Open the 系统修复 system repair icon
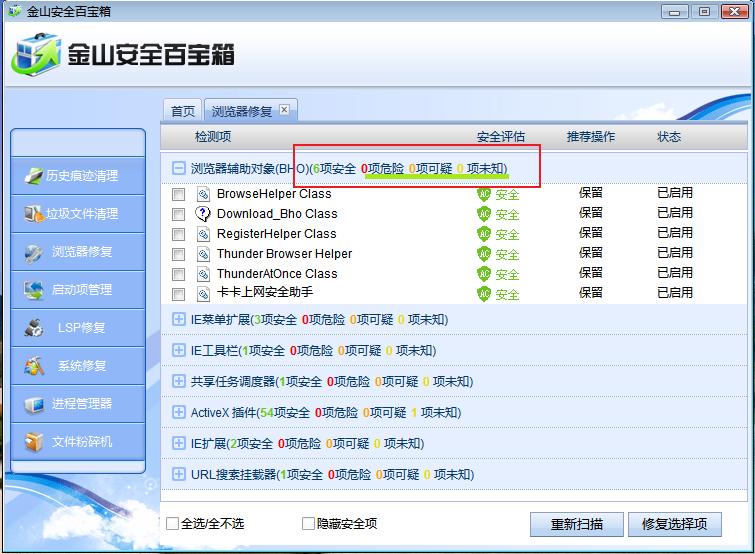The height and width of the screenshot is (554, 755). [34, 366]
